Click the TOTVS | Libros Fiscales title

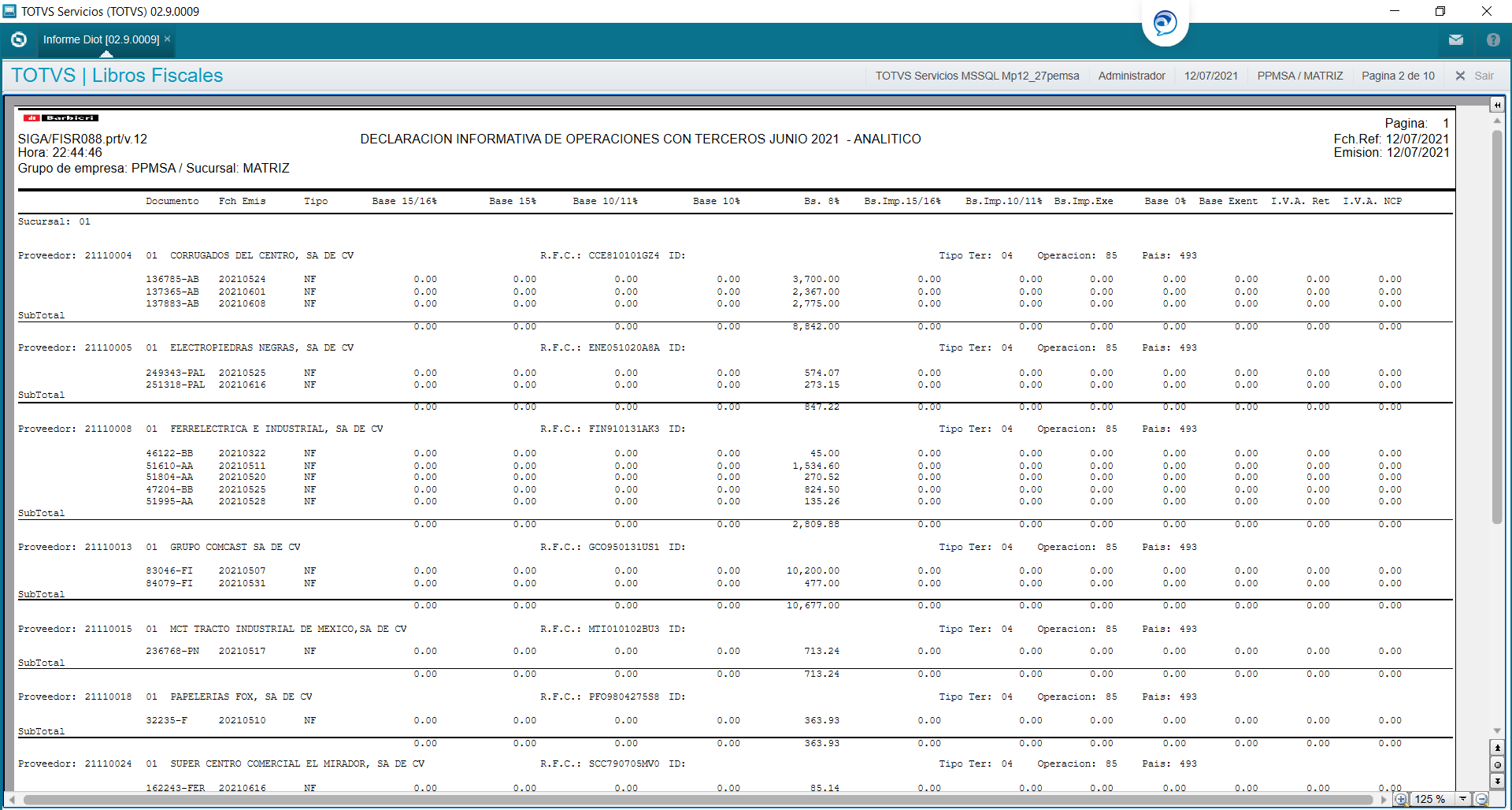click(x=117, y=76)
